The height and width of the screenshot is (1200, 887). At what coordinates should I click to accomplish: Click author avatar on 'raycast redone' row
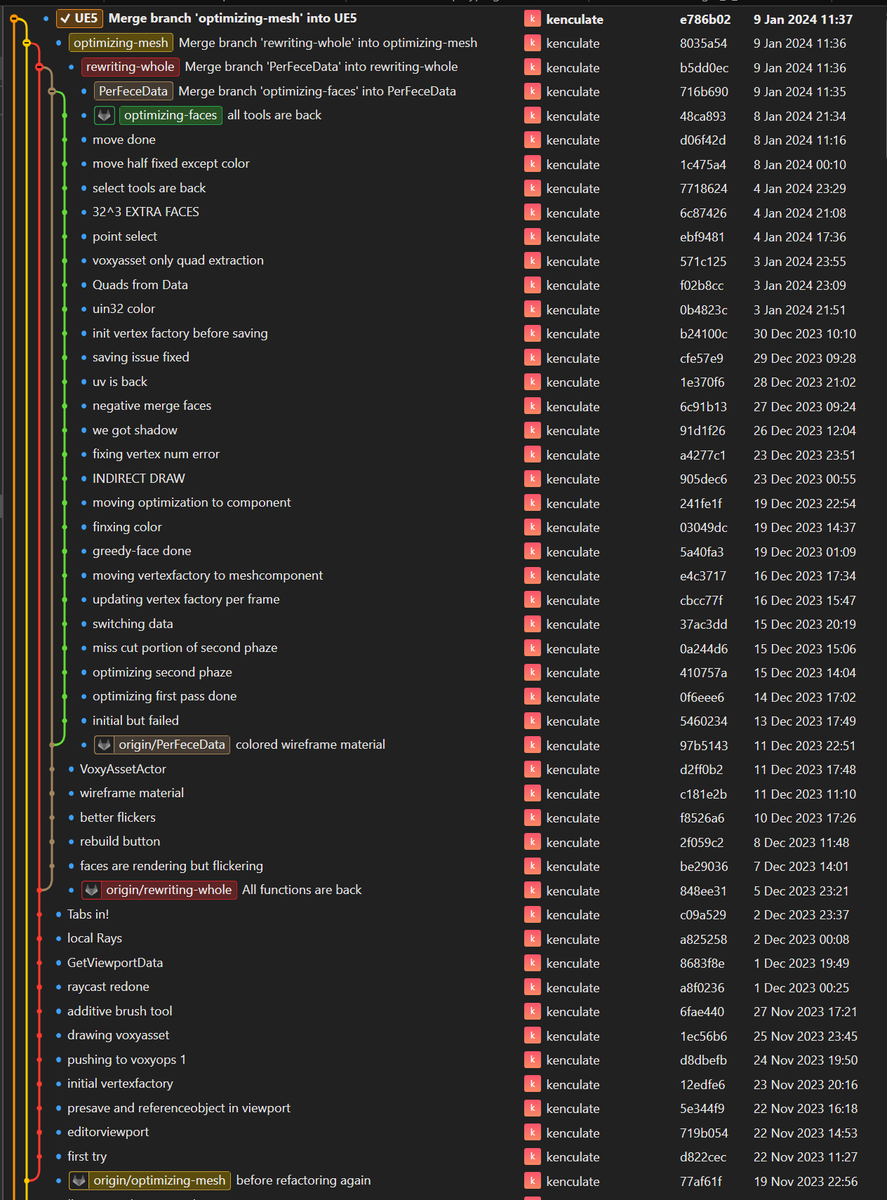point(532,988)
